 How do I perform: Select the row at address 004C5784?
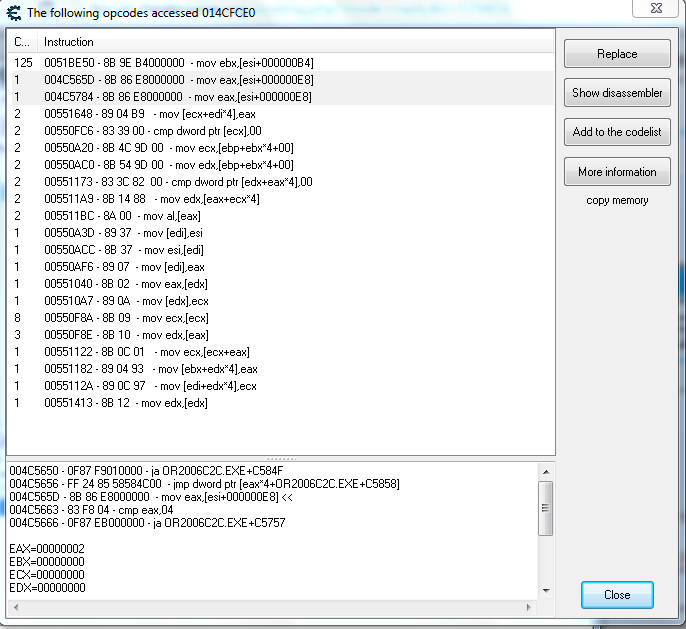[180, 97]
